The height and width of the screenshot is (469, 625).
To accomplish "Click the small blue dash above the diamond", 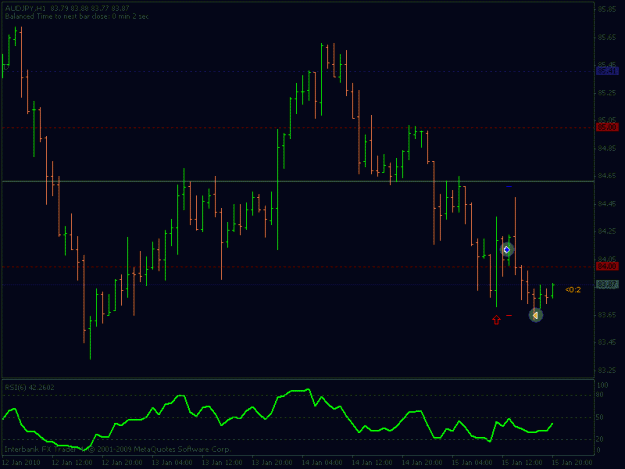I will (509, 186).
